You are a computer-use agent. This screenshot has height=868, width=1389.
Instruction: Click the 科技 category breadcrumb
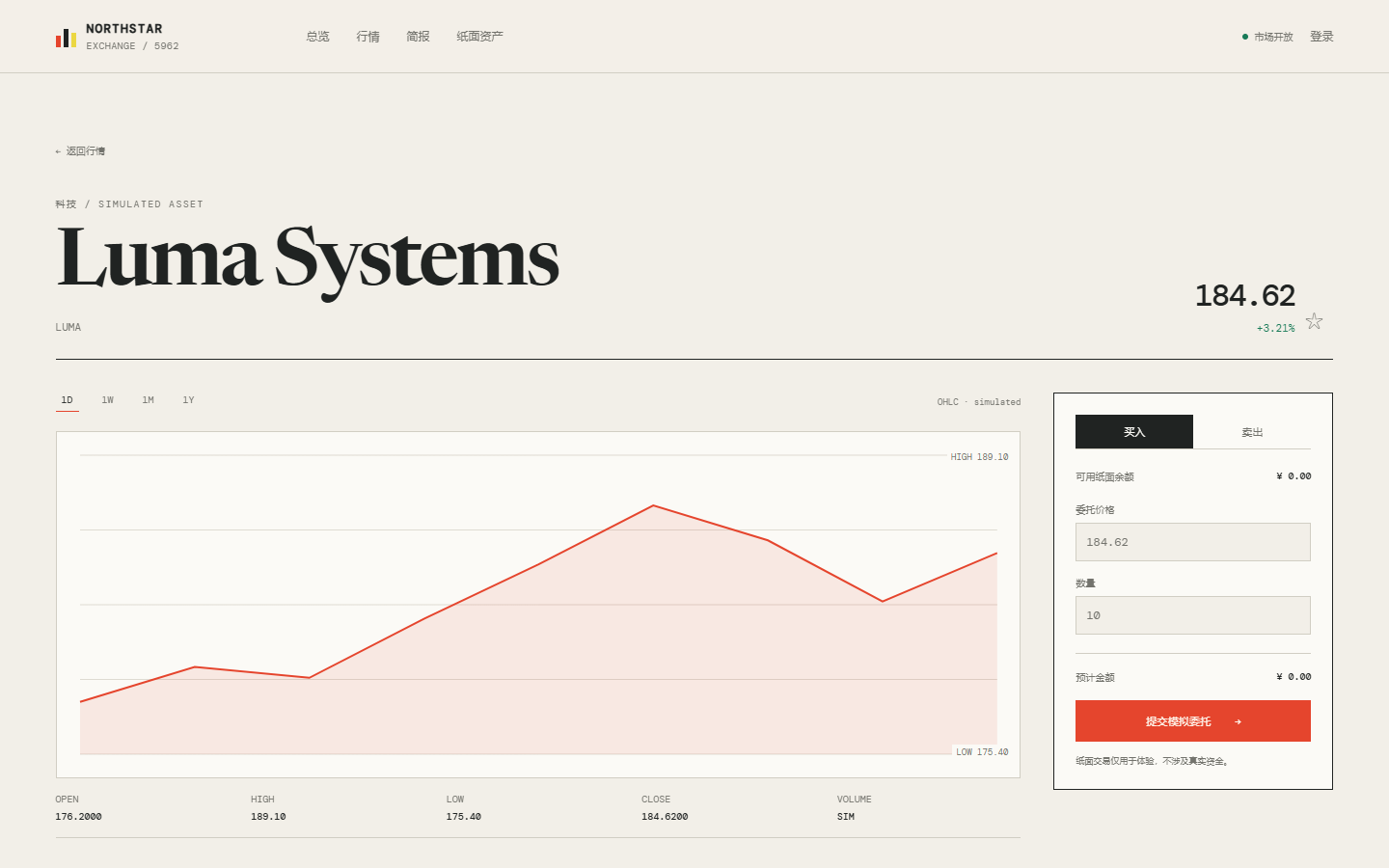(x=66, y=204)
